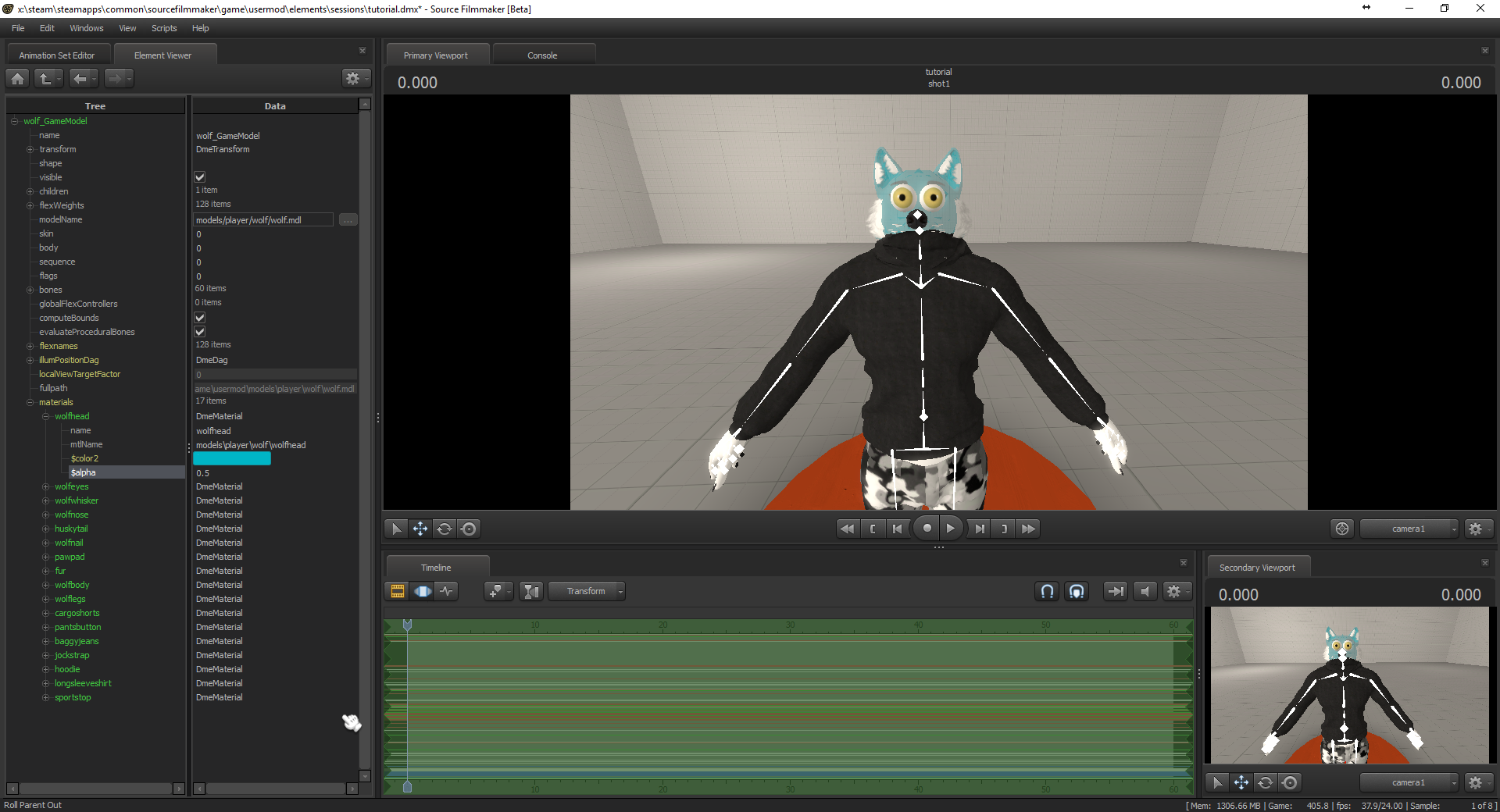
Task: Click the timeline playhead marker at frame zero
Action: (x=407, y=625)
